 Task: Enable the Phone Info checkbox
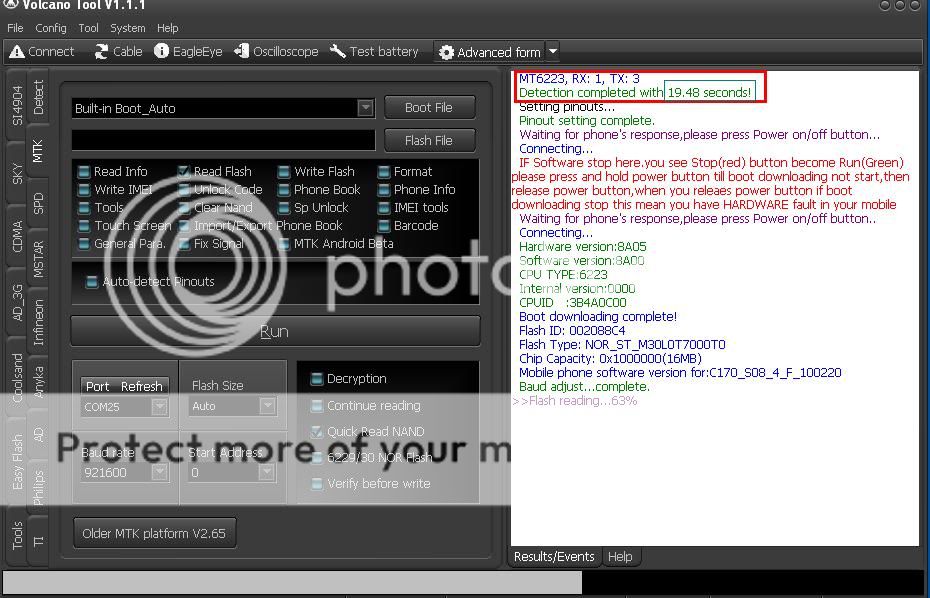point(384,190)
